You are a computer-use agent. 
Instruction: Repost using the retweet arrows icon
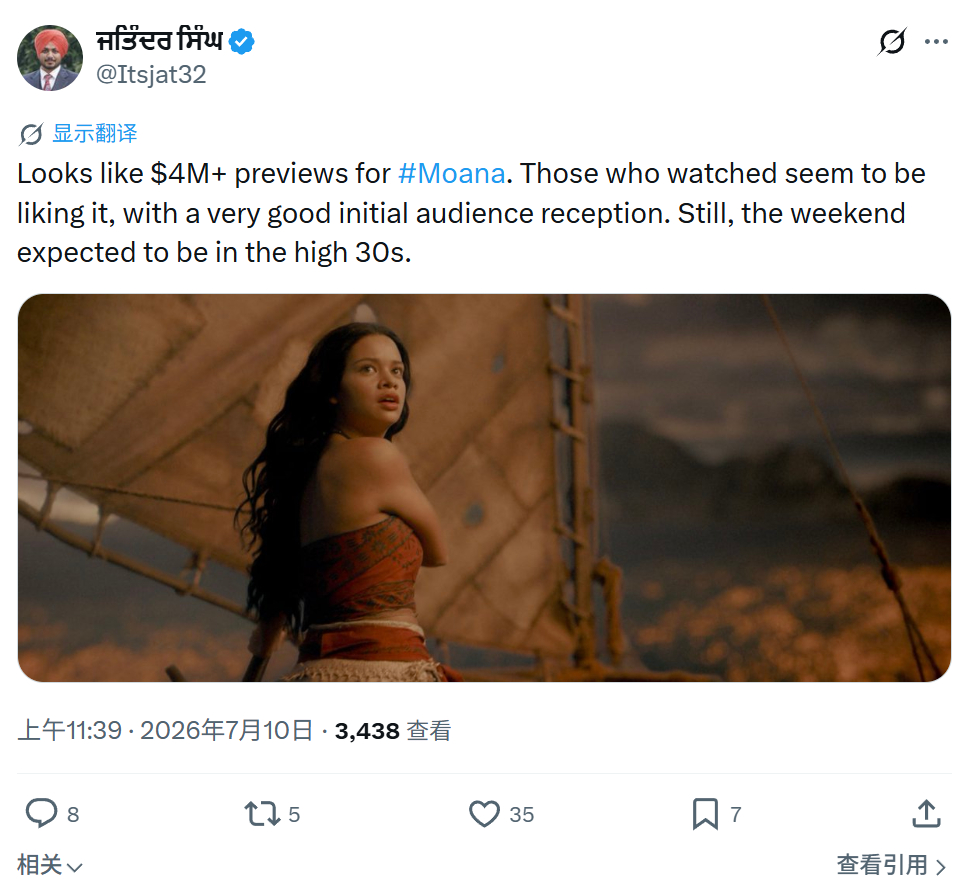pyautogui.click(x=262, y=814)
